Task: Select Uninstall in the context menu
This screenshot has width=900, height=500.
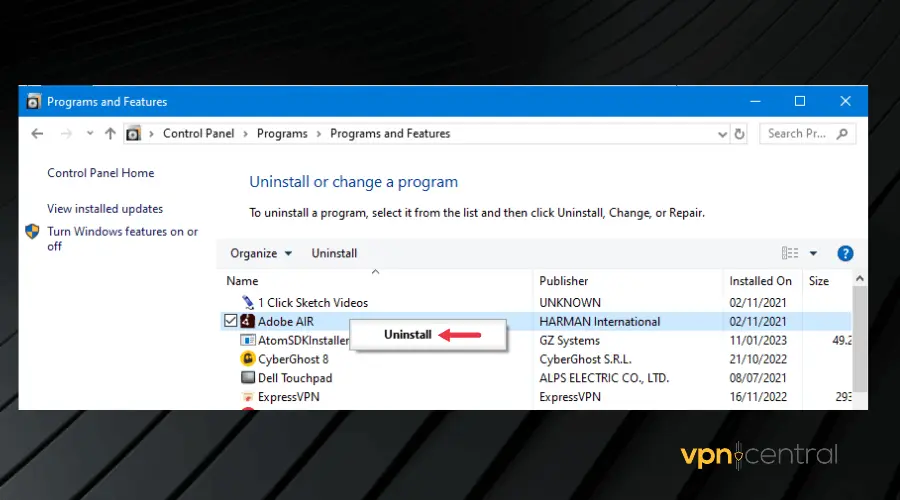Action: pos(428,335)
